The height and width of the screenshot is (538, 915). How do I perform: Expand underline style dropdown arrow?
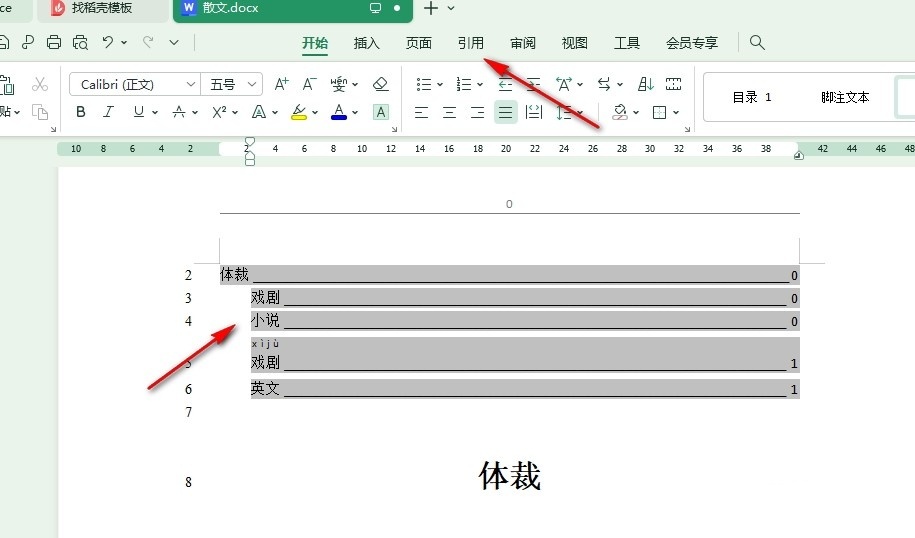tap(155, 112)
